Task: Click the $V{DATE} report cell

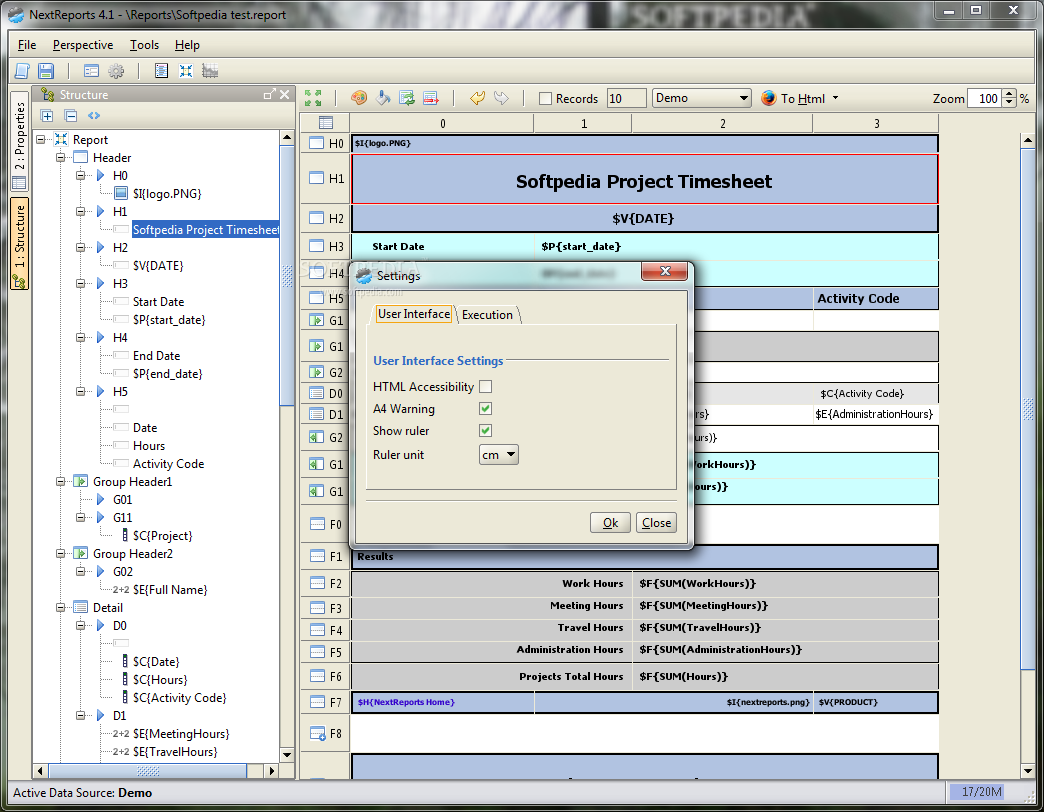Action: pyautogui.click(x=645, y=218)
